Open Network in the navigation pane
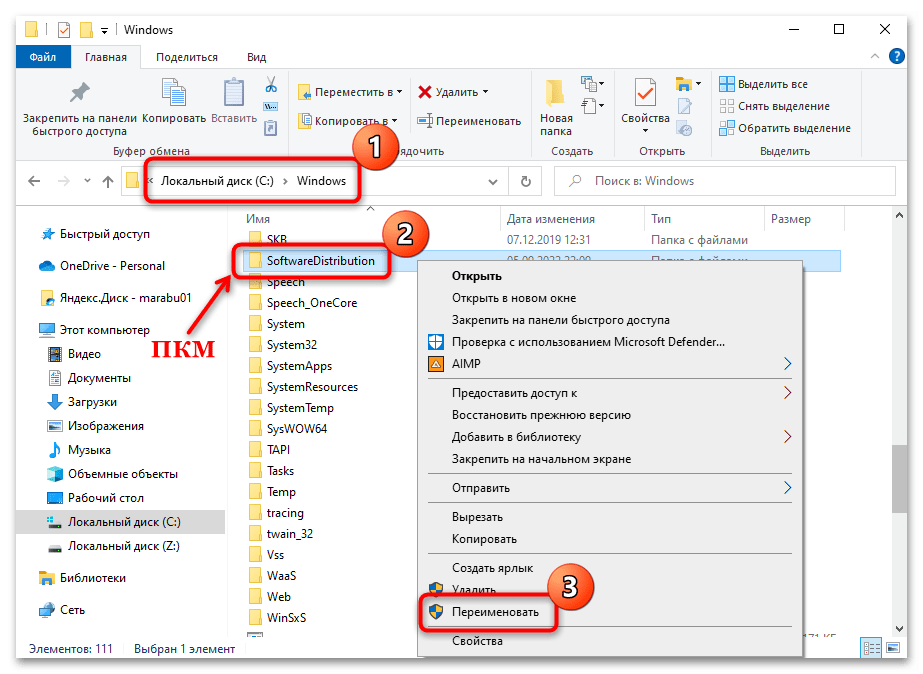This screenshot has width=923, height=674. click(62, 610)
